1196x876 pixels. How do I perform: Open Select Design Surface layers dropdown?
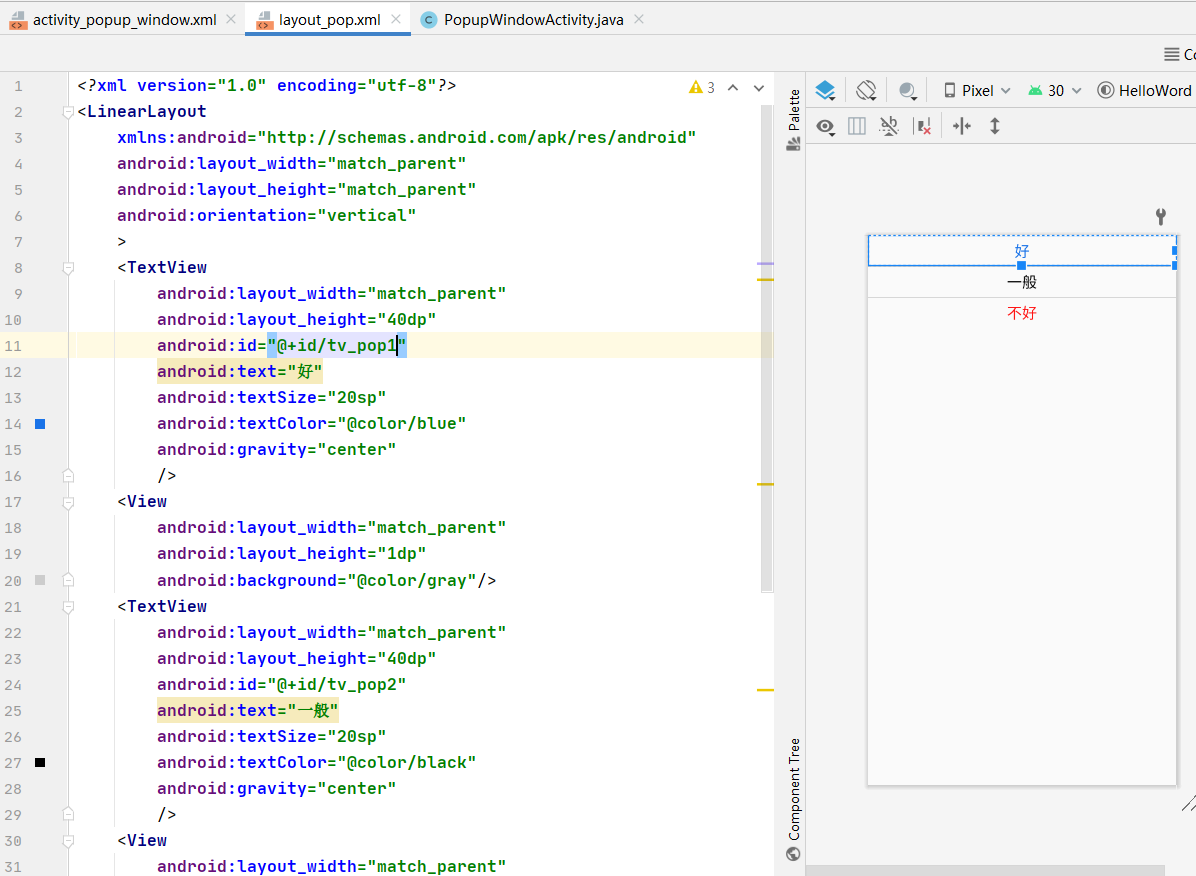(x=825, y=91)
